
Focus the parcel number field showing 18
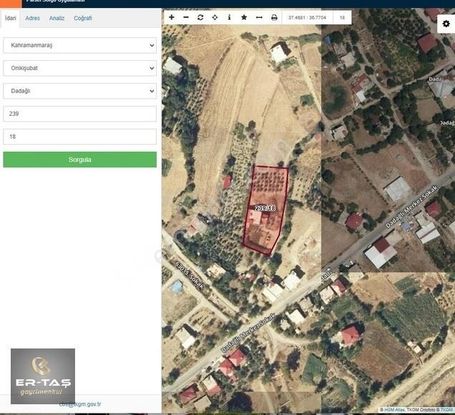(x=80, y=137)
